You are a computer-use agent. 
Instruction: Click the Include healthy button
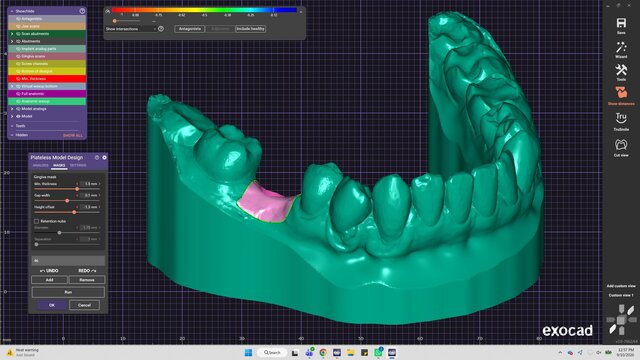(x=250, y=29)
